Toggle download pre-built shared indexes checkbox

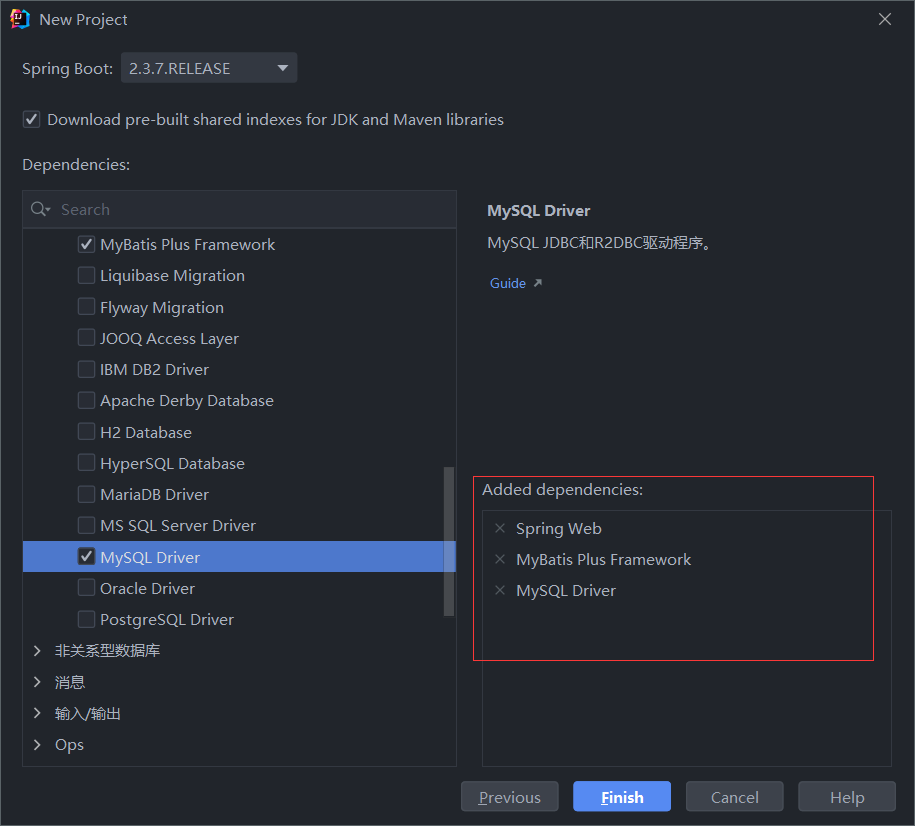click(x=32, y=120)
